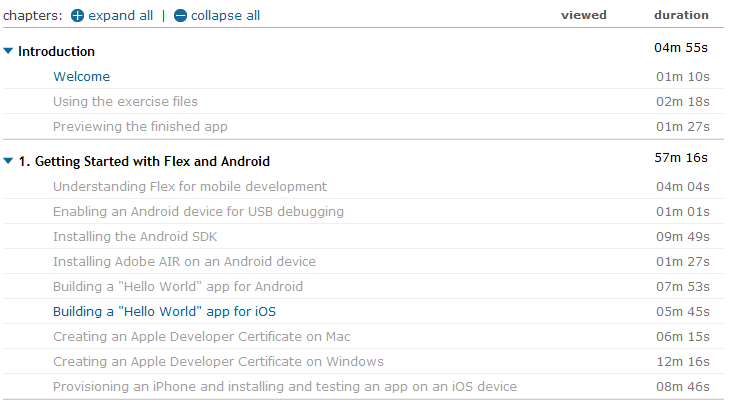Click the minus icon beside collapse all
Image resolution: width=737 pixels, height=401 pixels.
(x=180, y=16)
